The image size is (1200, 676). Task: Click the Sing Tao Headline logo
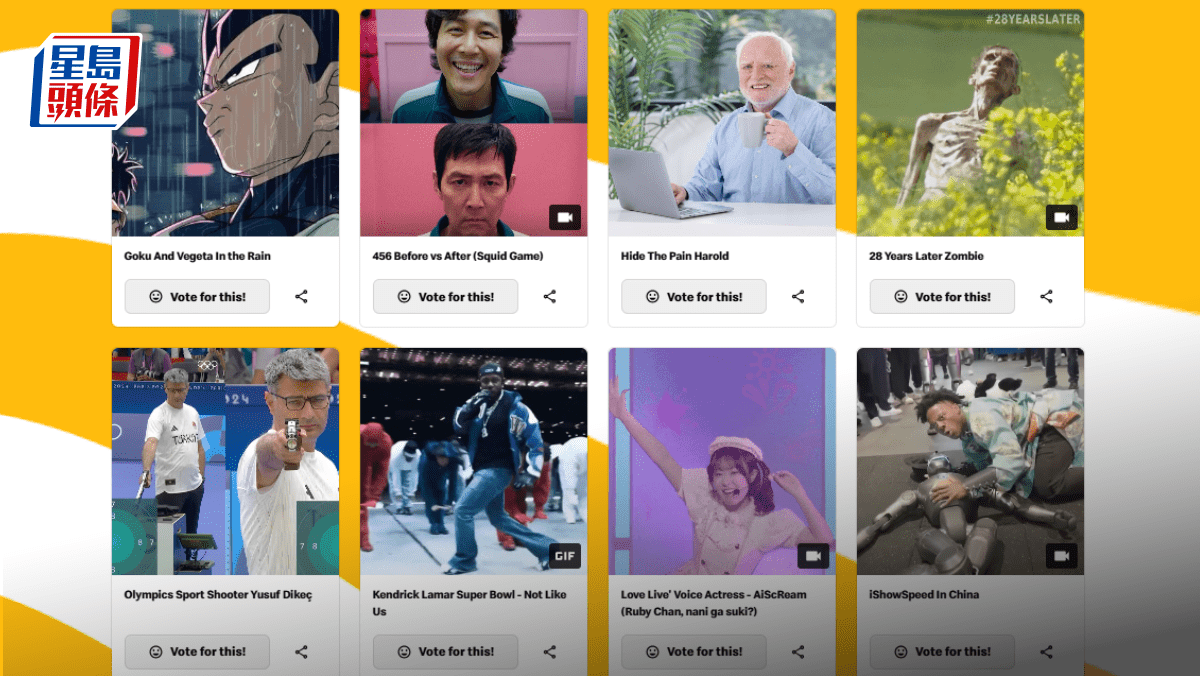(x=85, y=80)
